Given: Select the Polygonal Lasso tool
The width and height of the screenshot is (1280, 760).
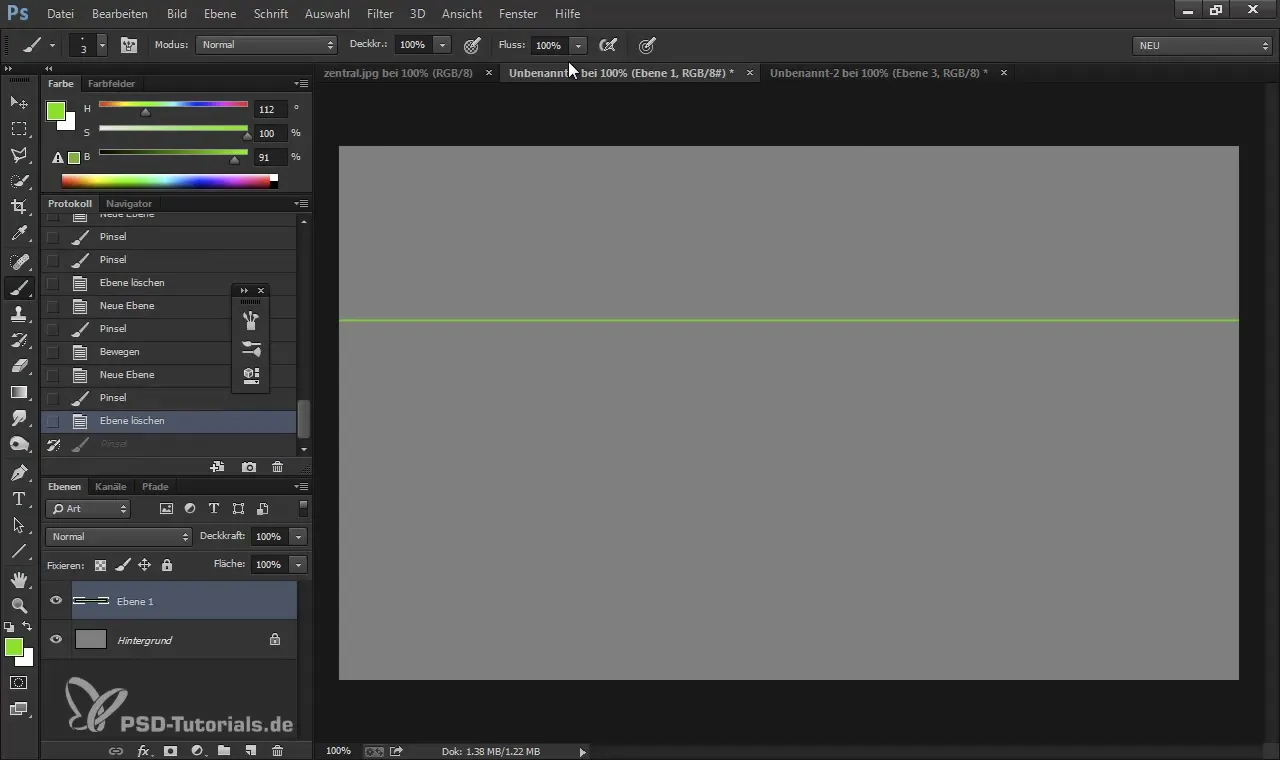Looking at the screenshot, I should click(19, 155).
